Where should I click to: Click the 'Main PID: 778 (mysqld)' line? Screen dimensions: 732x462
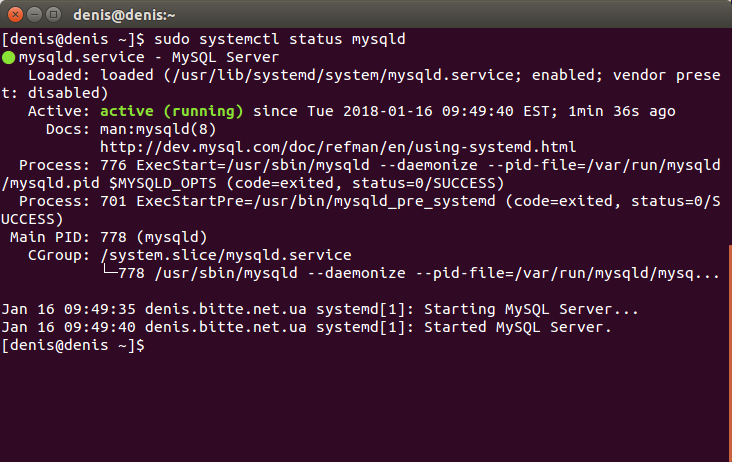point(108,238)
